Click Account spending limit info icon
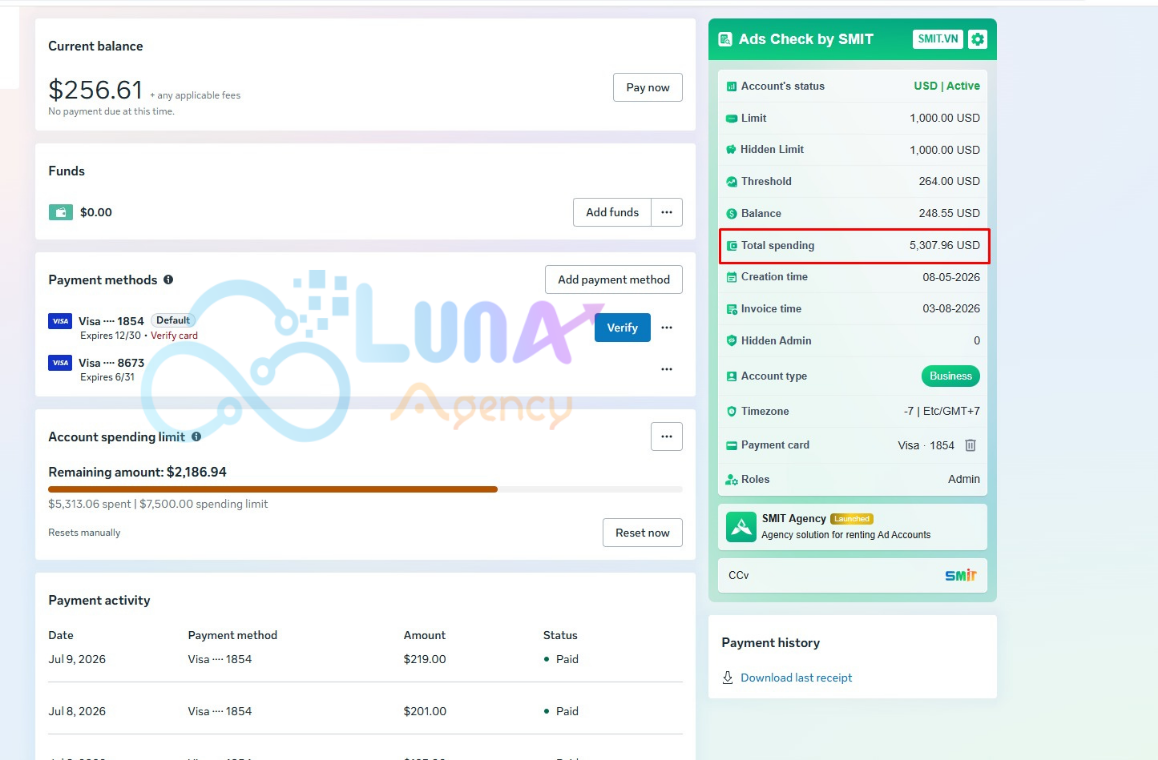 coord(196,437)
